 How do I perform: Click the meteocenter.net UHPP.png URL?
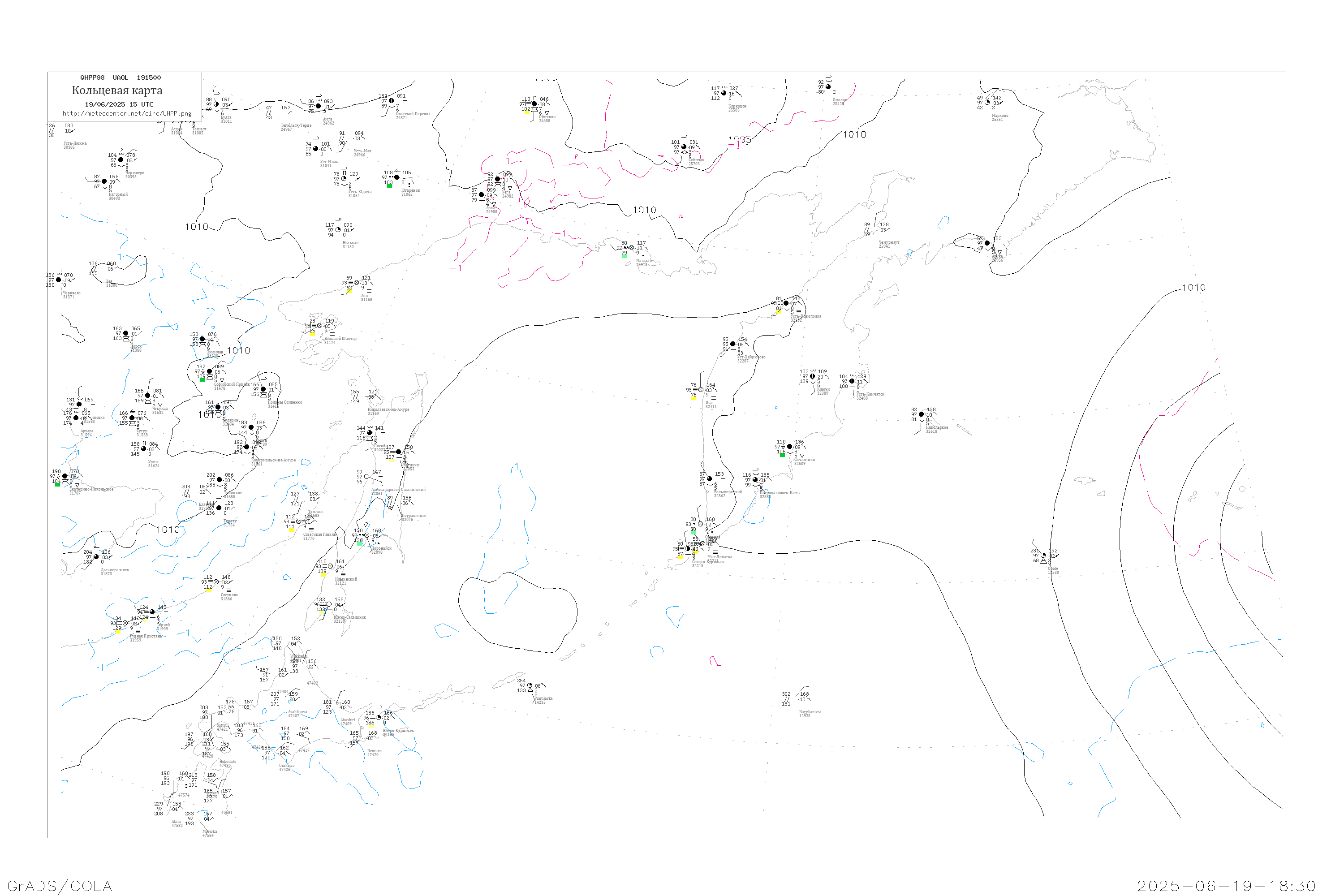tap(127, 114)
